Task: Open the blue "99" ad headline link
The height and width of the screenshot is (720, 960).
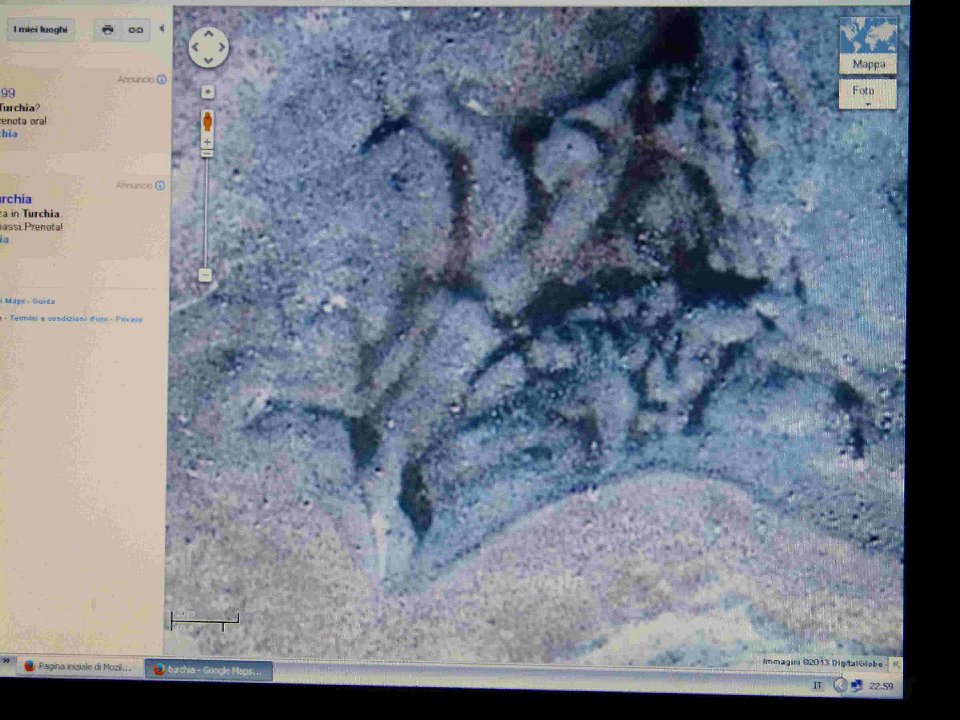Action: pos(7,93)
